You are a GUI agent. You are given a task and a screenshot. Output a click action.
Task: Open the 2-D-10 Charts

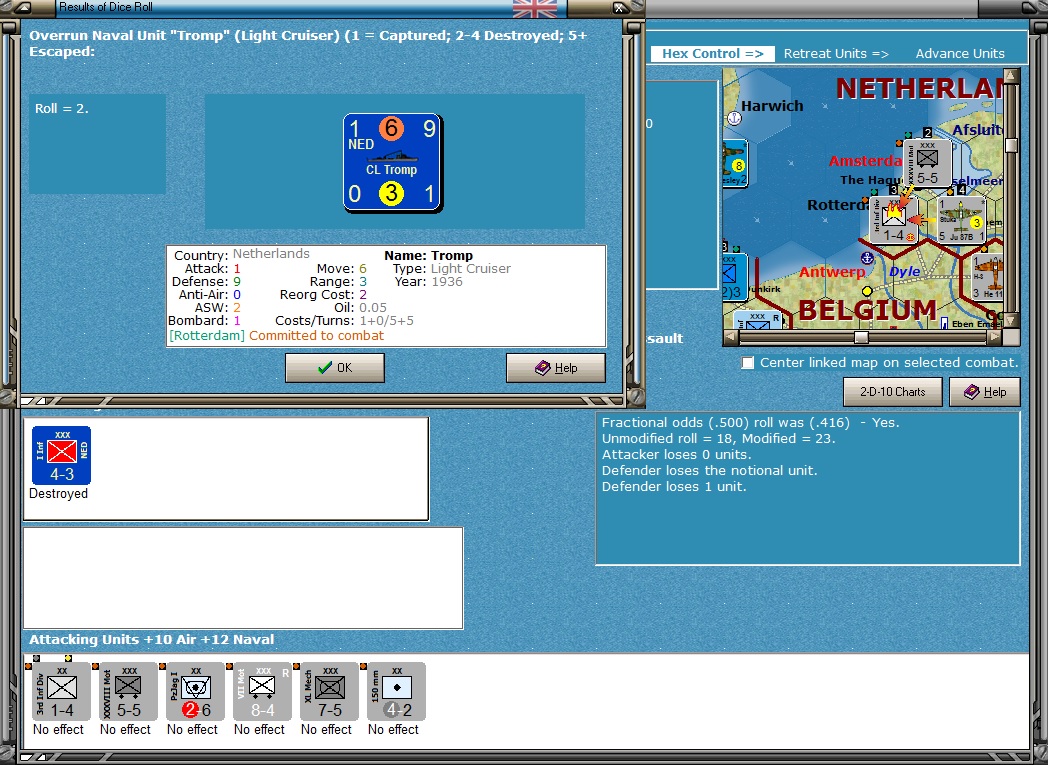pyautogui.click(x=892, y=392)
